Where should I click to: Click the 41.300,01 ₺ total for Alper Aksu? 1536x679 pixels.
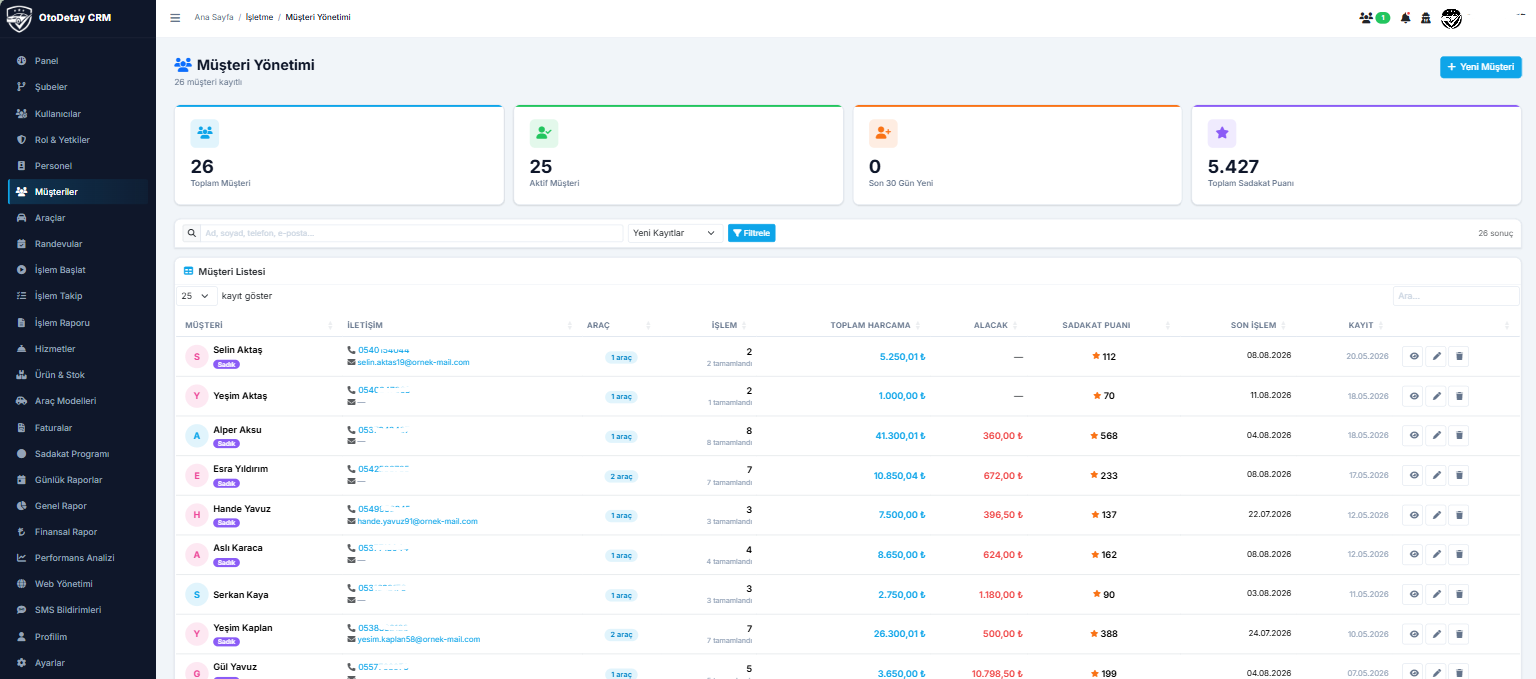click(x=900, y=435)
